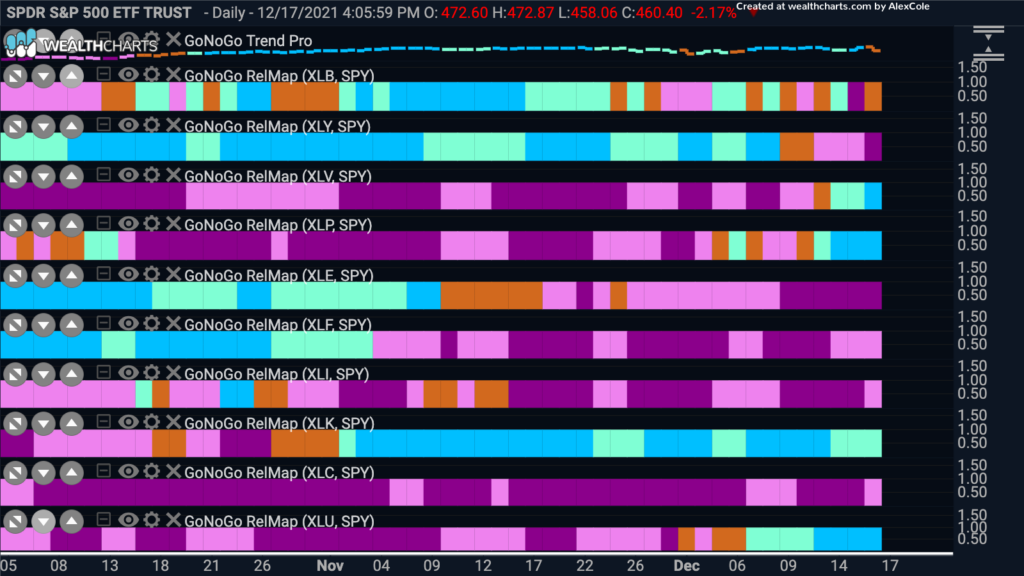Click the SPDR S&P 500 ETF TRUST title

pos(99,12)
